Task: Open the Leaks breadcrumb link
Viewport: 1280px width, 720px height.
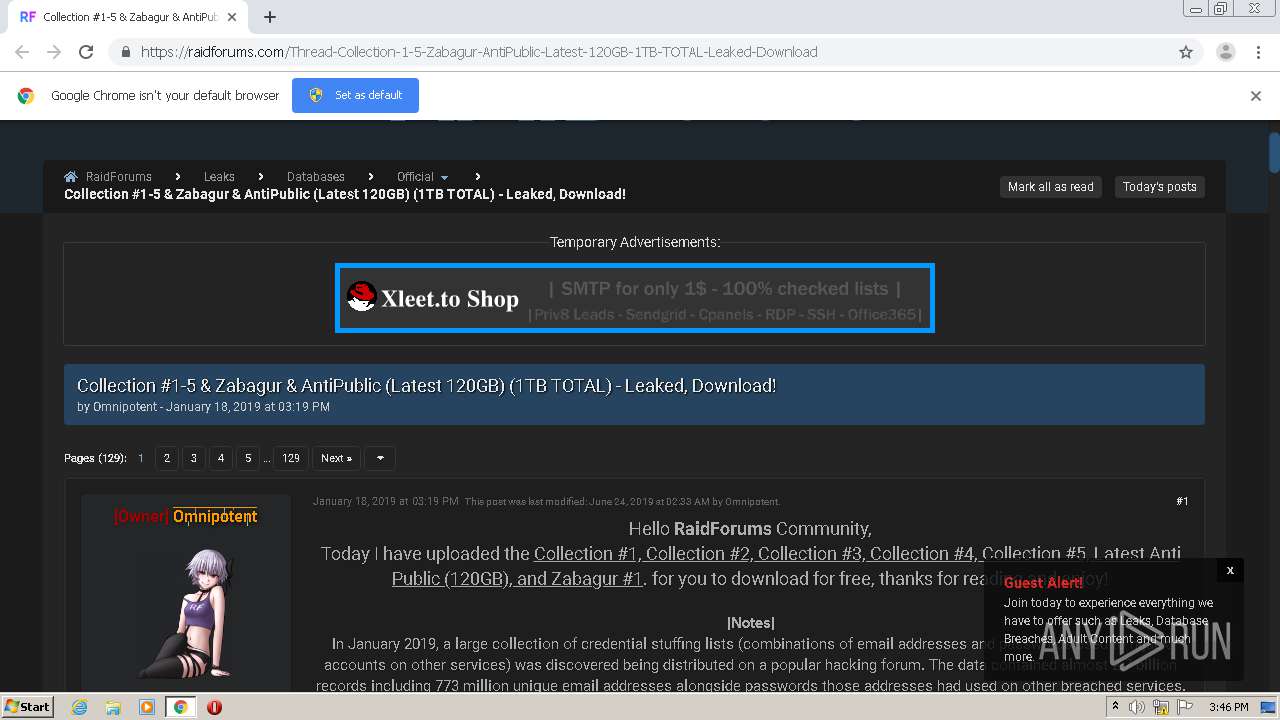Action: [x=219, y=177]
